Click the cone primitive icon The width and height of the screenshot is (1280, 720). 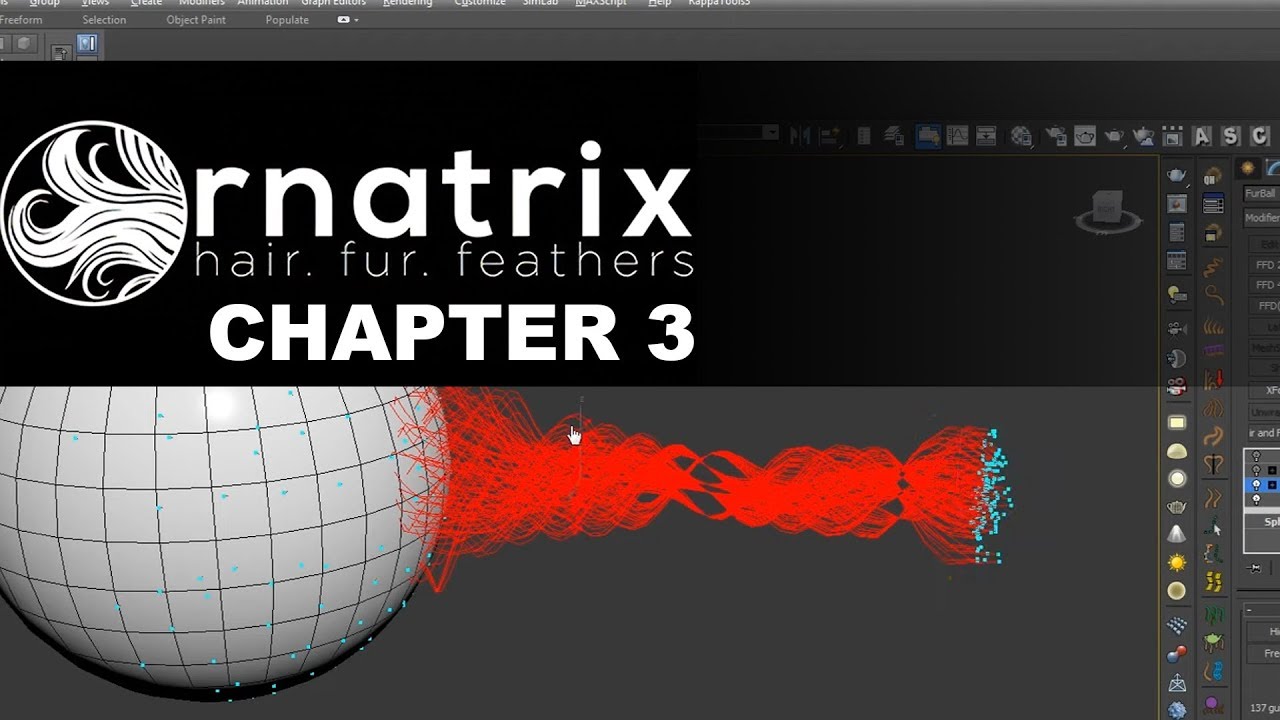pyautogui.click(x=1177, y=534)
